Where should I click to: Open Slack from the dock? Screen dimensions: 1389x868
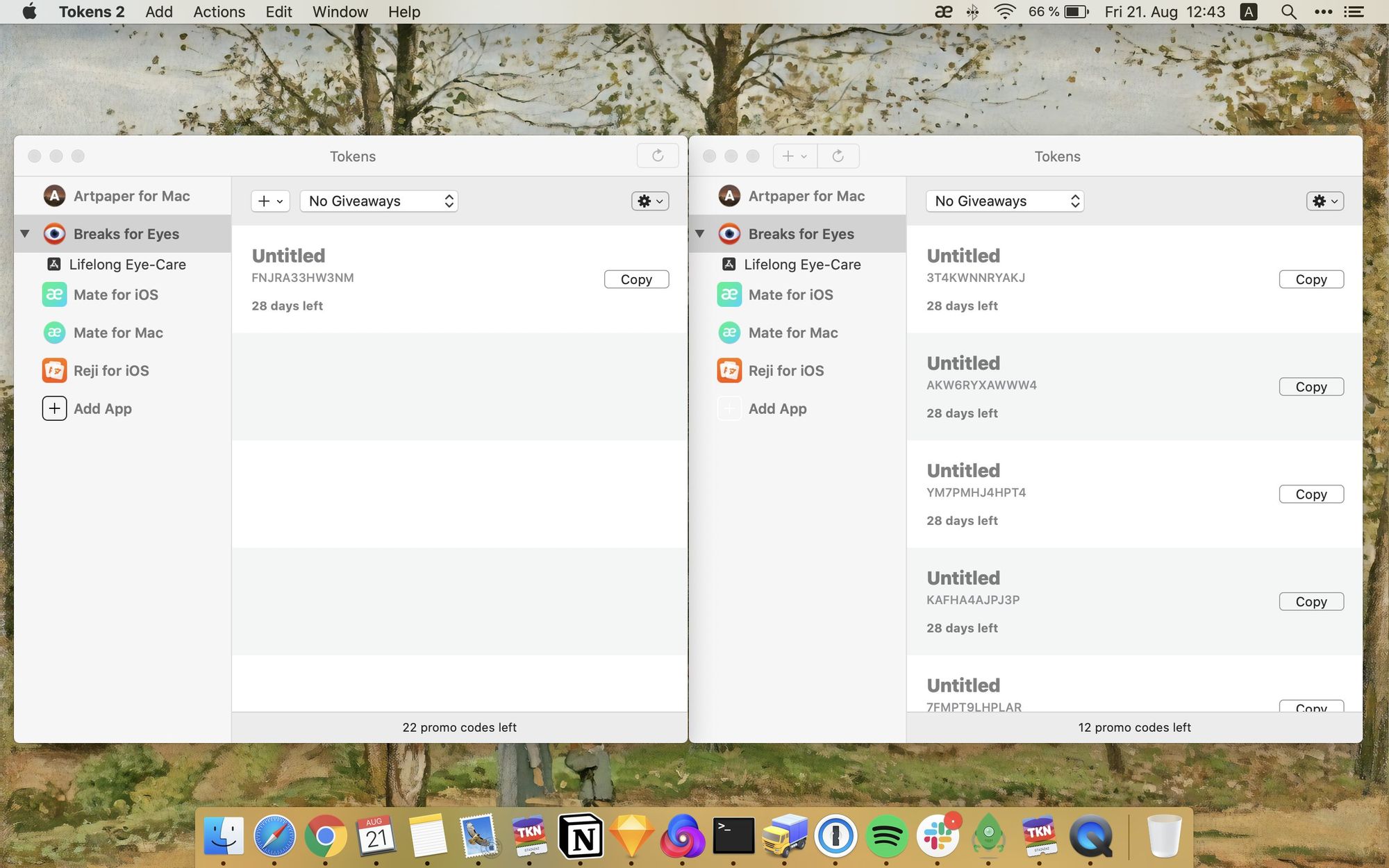pyautogui.click(x=938, y=836)
